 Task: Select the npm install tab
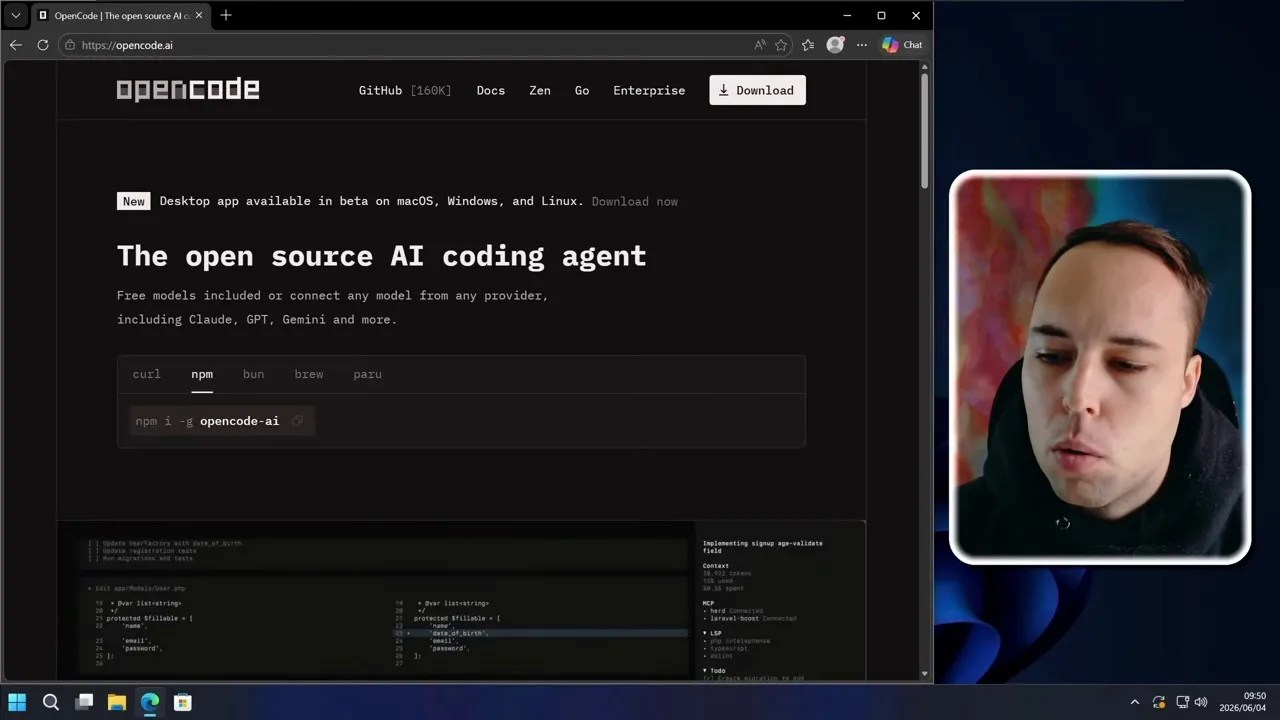[202, 374]
